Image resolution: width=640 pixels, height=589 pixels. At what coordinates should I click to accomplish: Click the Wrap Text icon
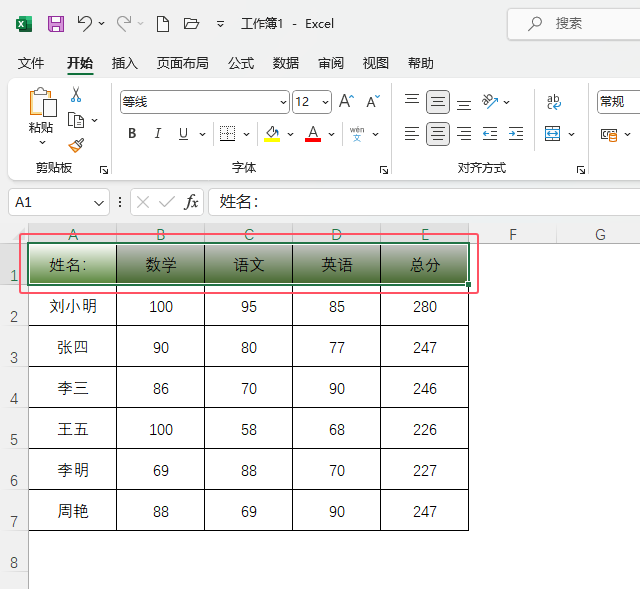554,102
